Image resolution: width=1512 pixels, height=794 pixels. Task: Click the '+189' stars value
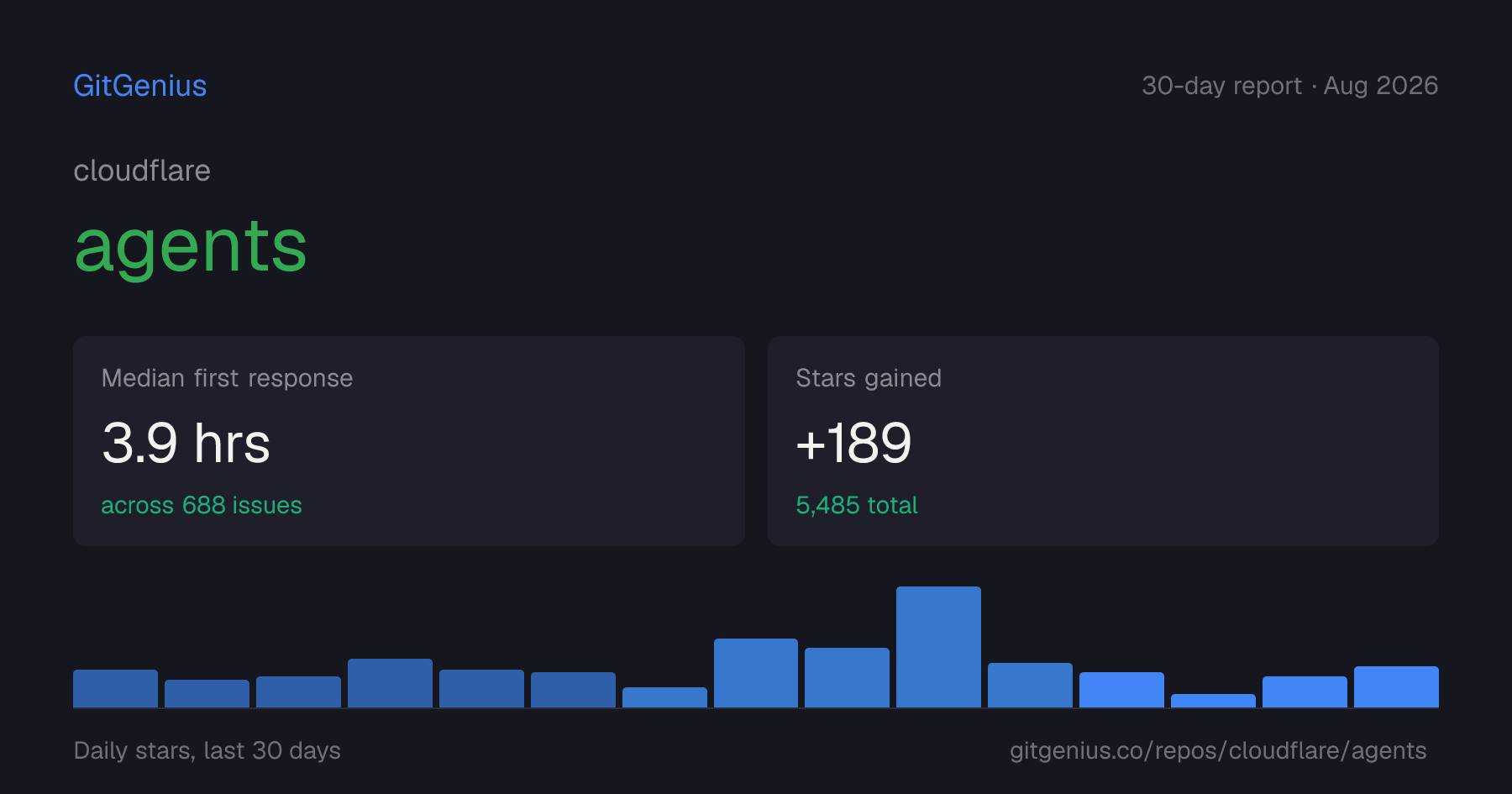[853, 443]
